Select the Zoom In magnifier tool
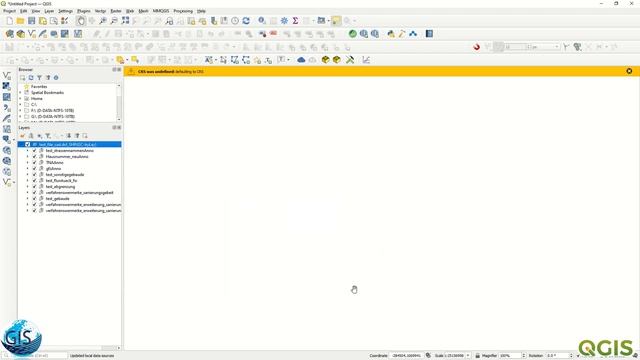Image resolution: width=640 pixels, height=360 pixels. [103, 21]
